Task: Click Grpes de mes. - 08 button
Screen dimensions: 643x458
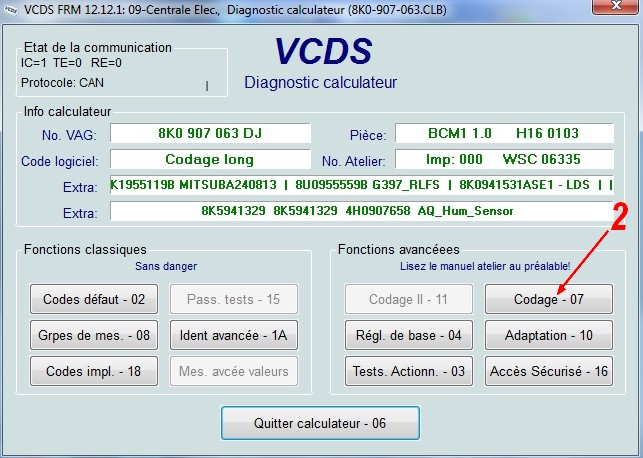Action: 94,335
